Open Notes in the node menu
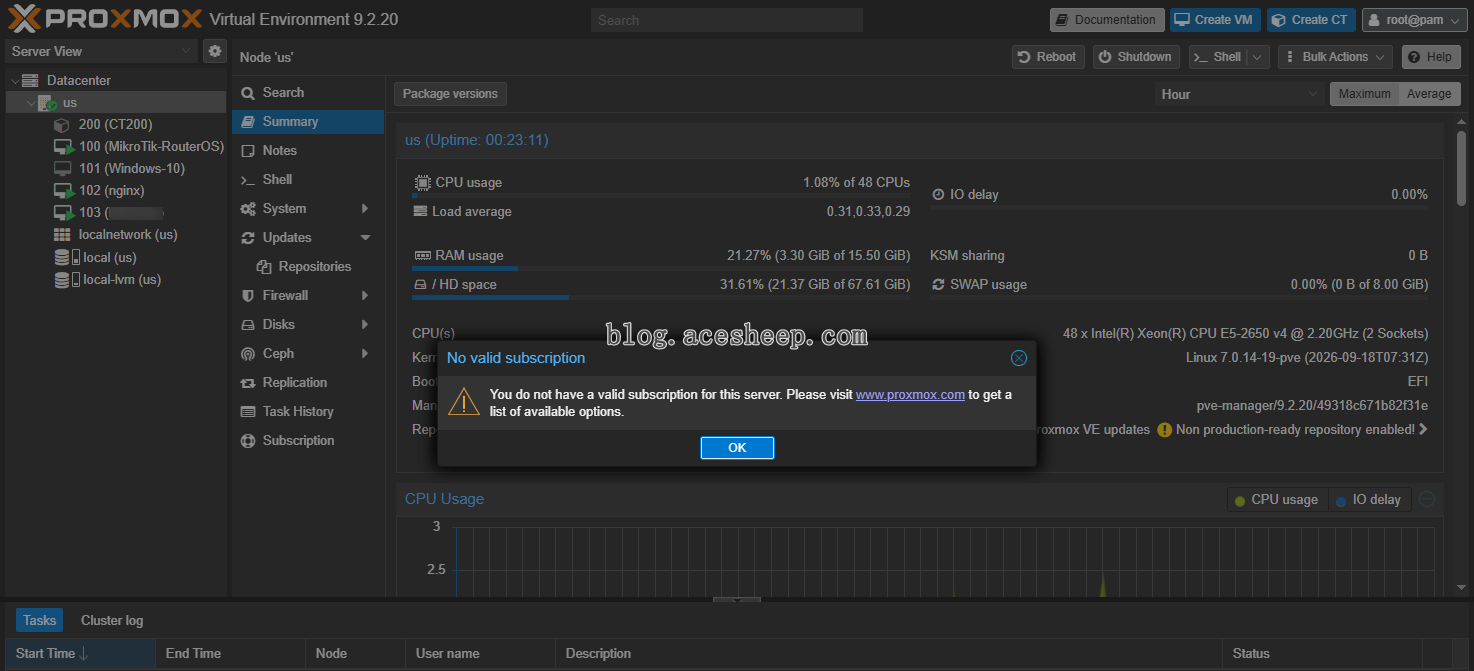 308,151
